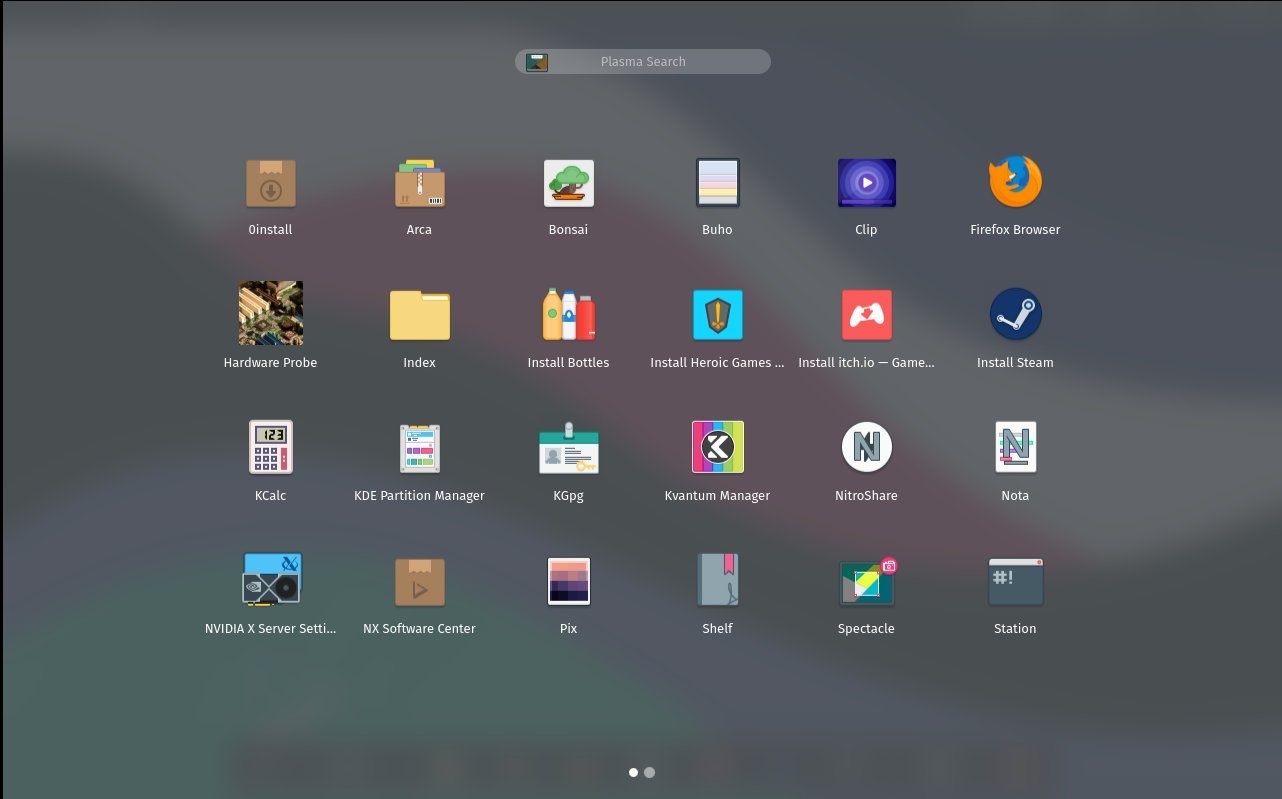Screen dimensions: 1282x799
Task: Click in the Plasma Search field
Action: click(x=643, y=62)
